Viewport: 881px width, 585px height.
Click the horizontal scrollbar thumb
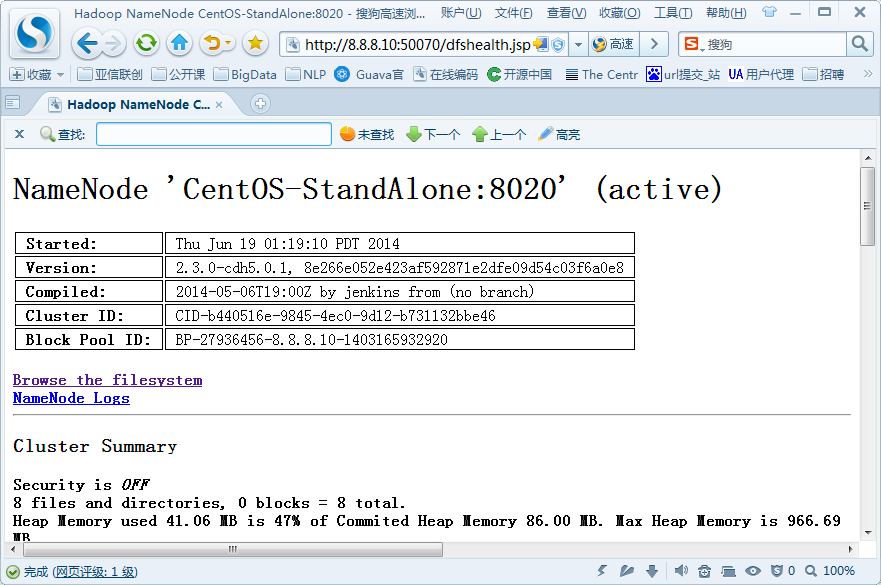[x=232, y=549]
